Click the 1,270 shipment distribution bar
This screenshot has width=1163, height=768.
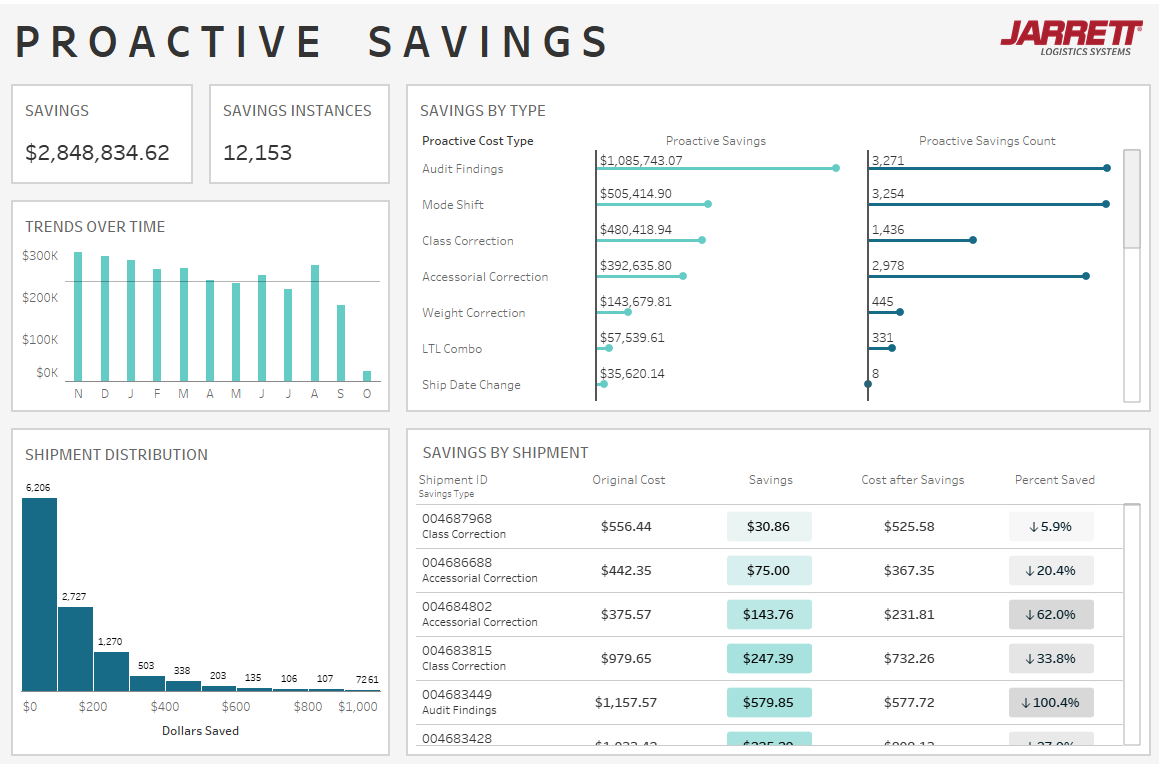click(111, 672)
